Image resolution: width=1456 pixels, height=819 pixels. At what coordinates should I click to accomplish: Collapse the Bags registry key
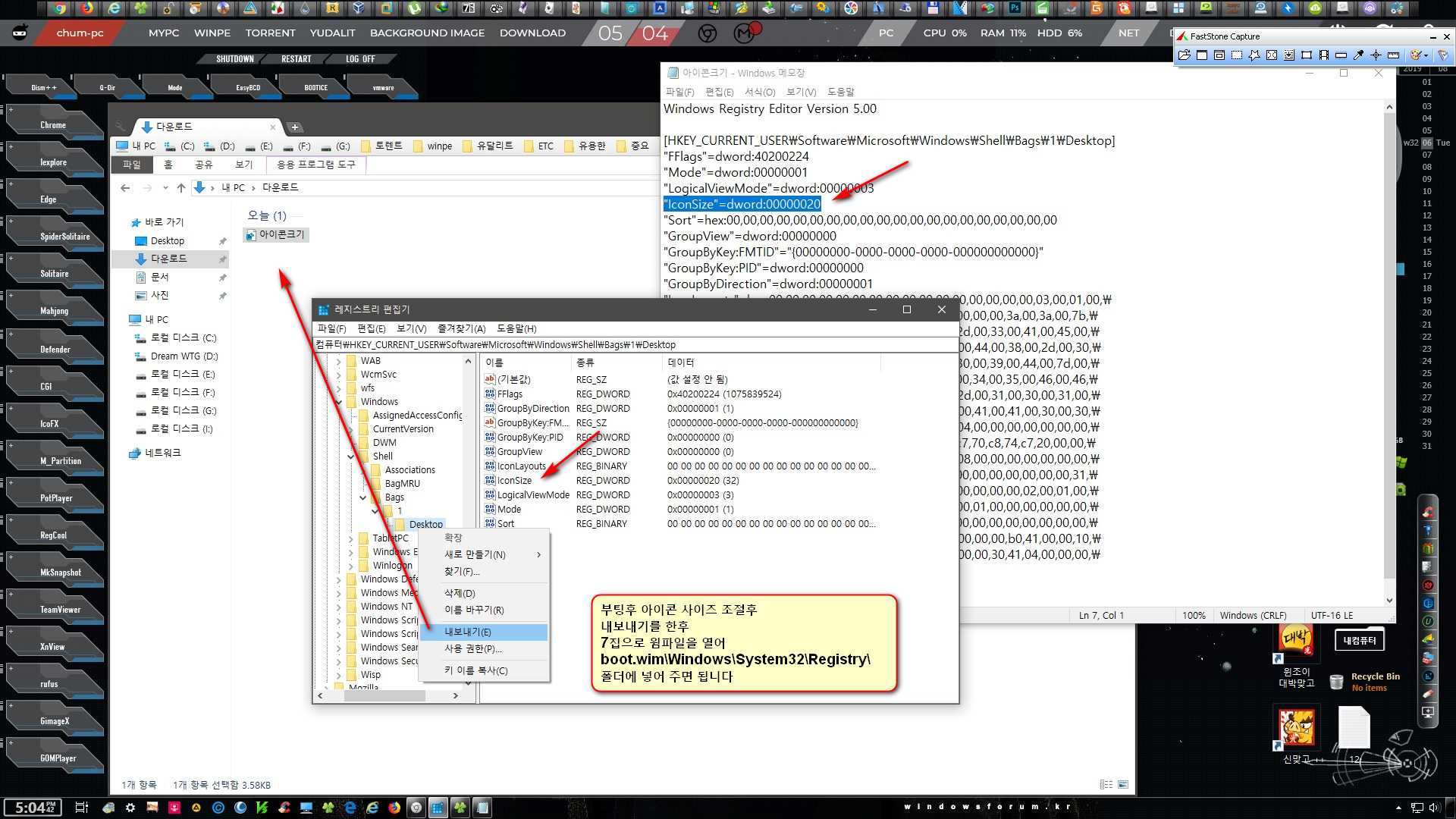(x=362, y=498)
